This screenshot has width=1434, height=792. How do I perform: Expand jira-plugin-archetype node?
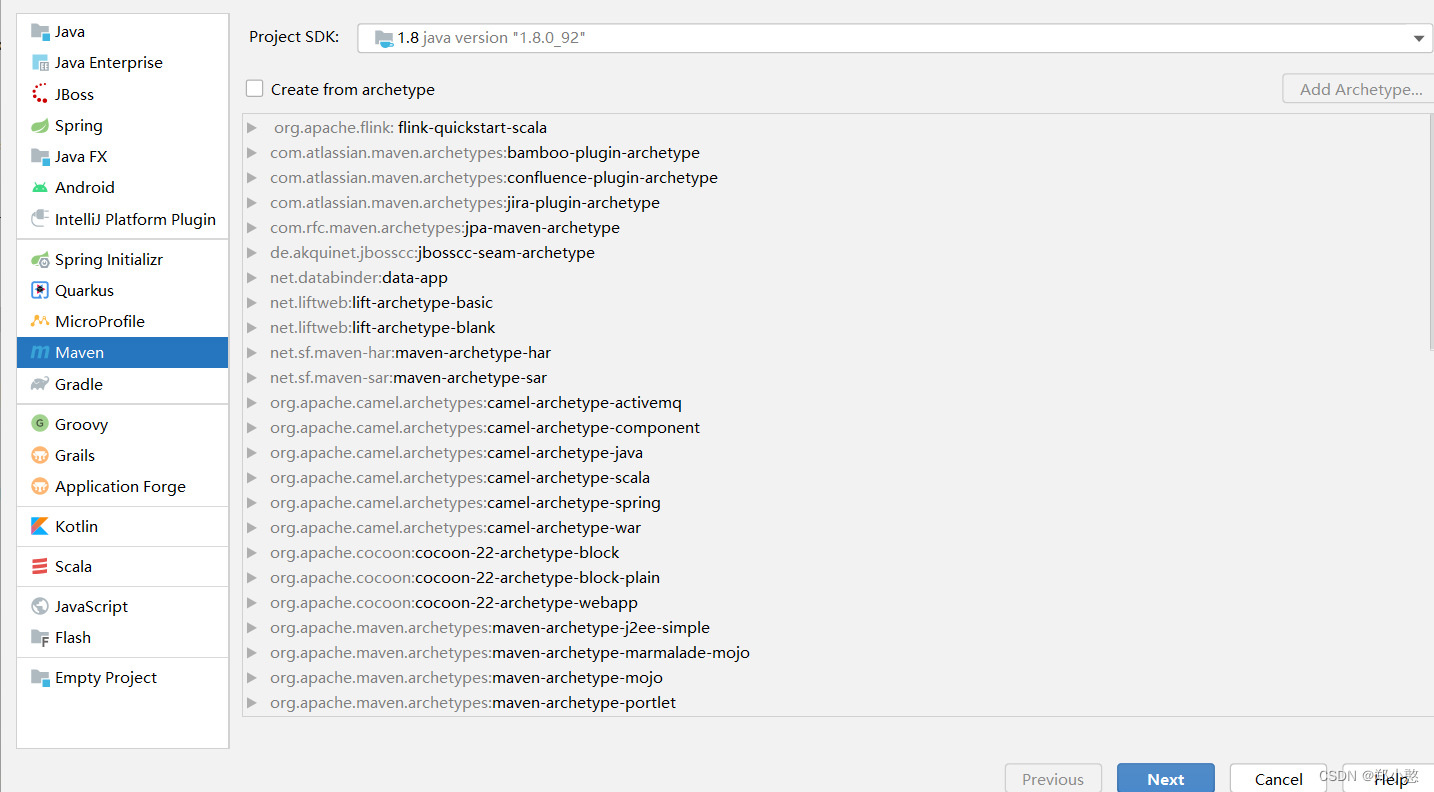[x=252, y=202]
